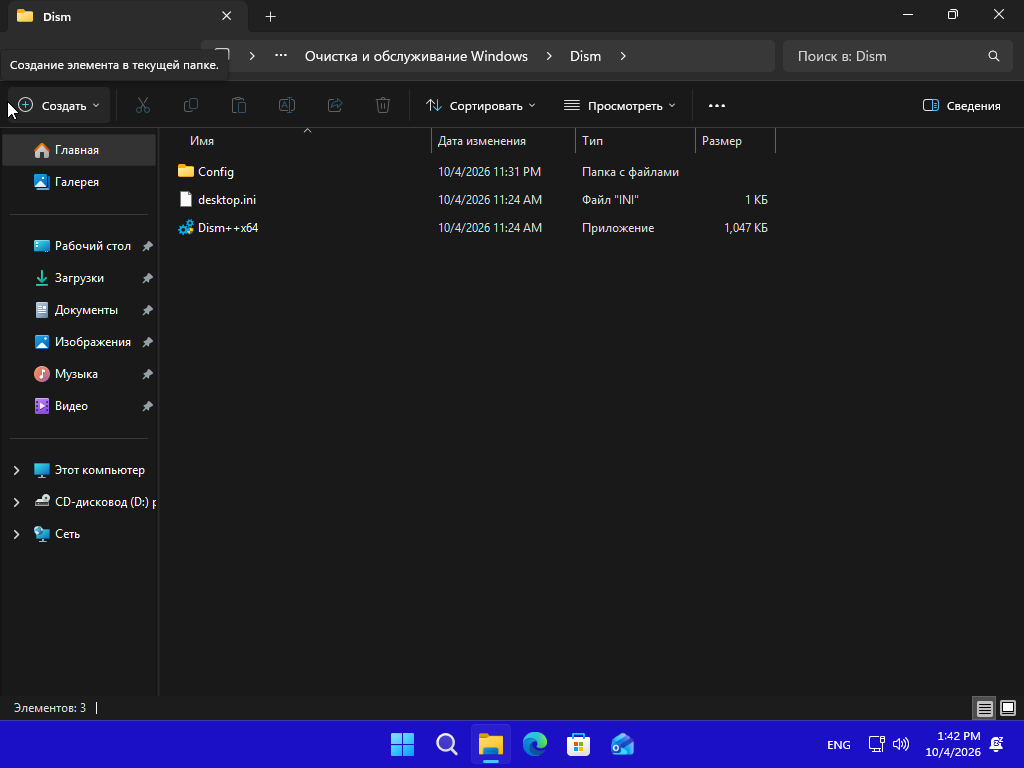Click the Dism breadcrumb segment
This screenshot has height=768, width=1024.
(585, 56)
